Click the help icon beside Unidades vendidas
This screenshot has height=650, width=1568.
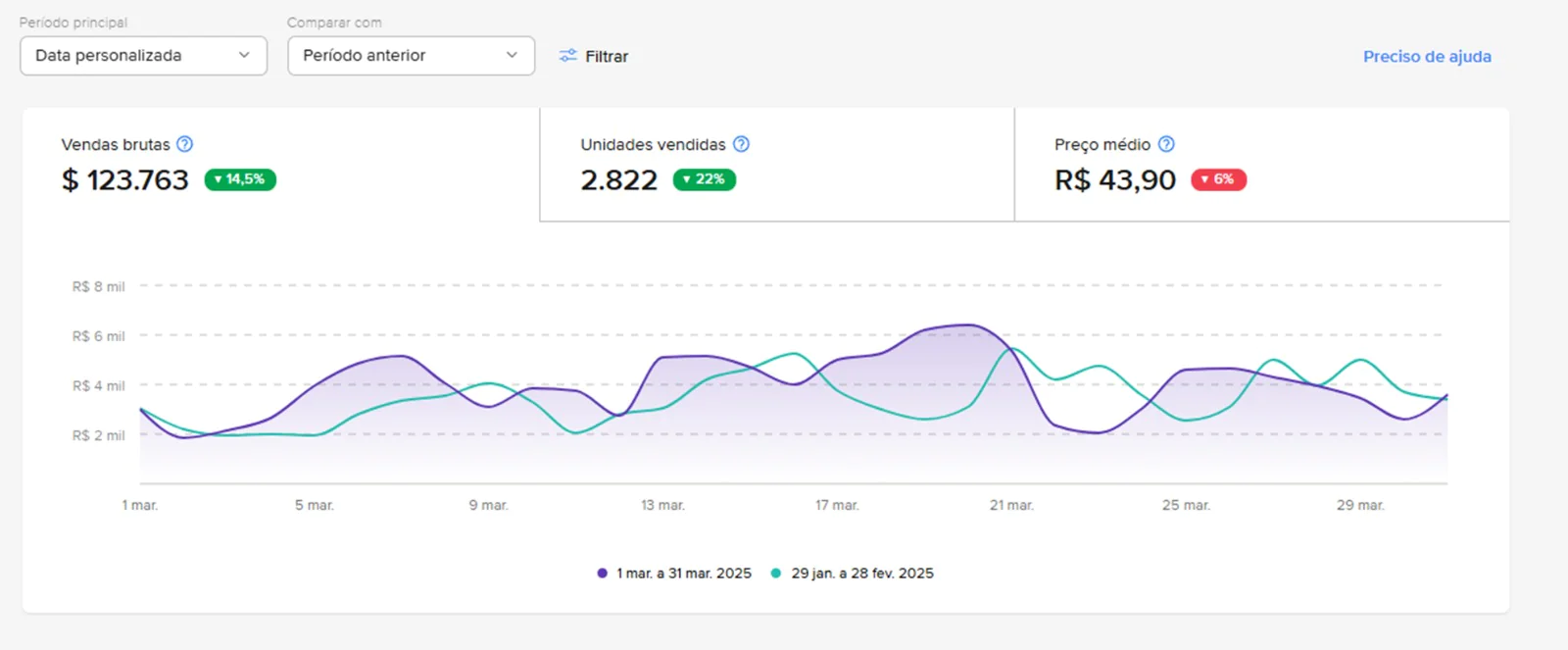click(x=741, y=144)
